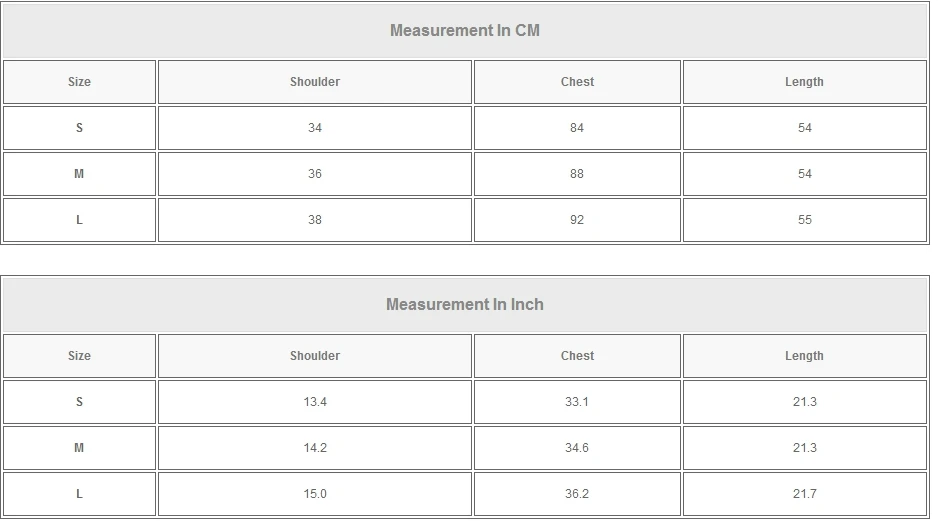The height and width of the screenshot is (521, 938).
Task: Select the length value 21.7 cell
Action: click(x=804, y=494)
